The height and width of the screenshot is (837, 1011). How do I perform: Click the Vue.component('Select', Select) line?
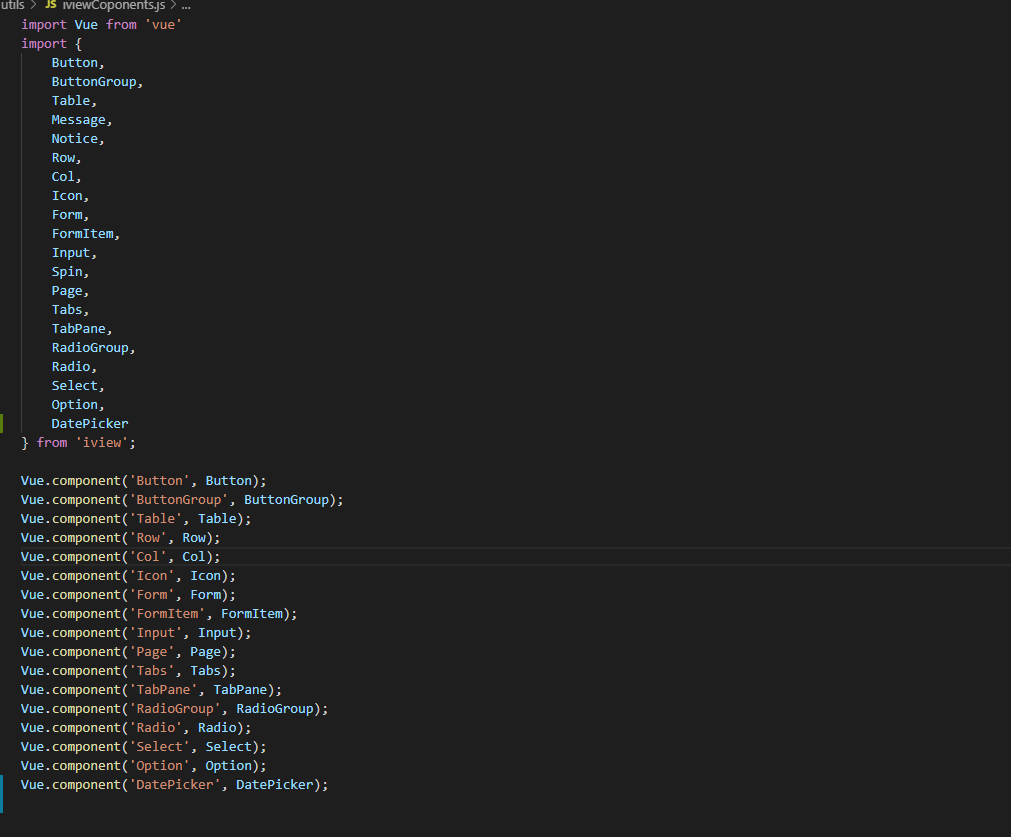(x=143, y=747)
